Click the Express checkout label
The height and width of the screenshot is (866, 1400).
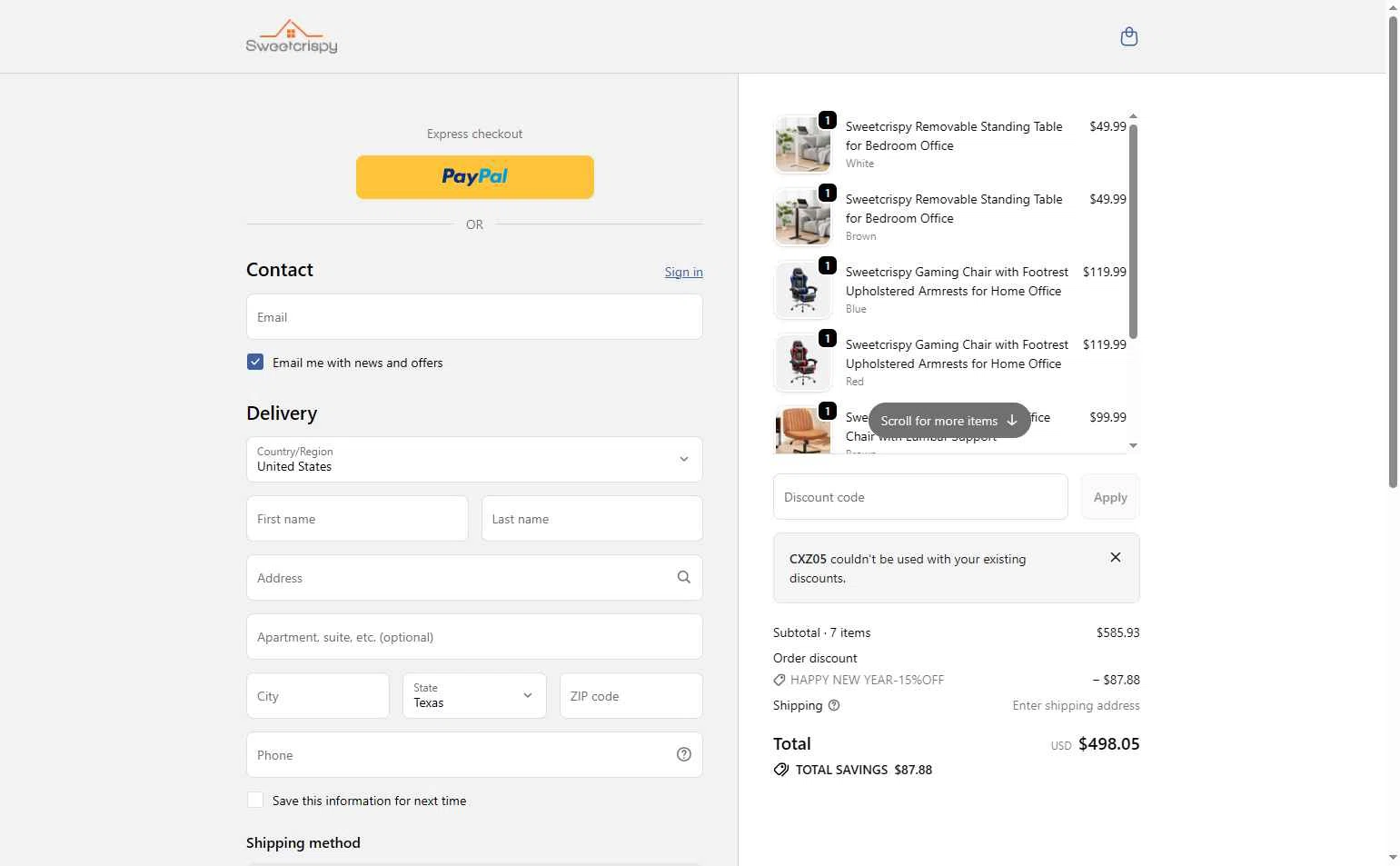(474, 134)
